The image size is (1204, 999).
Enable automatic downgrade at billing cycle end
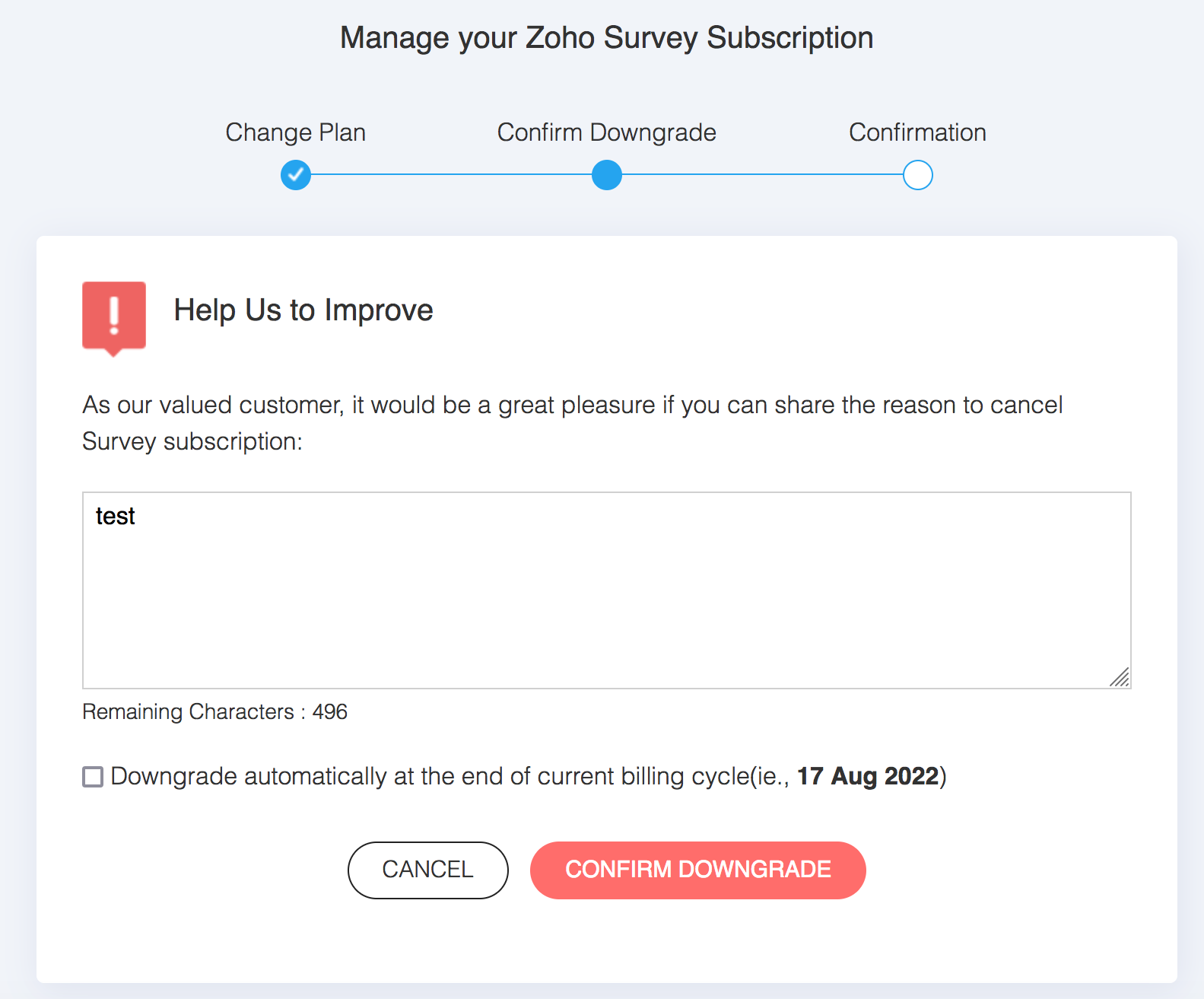point(93,777)
